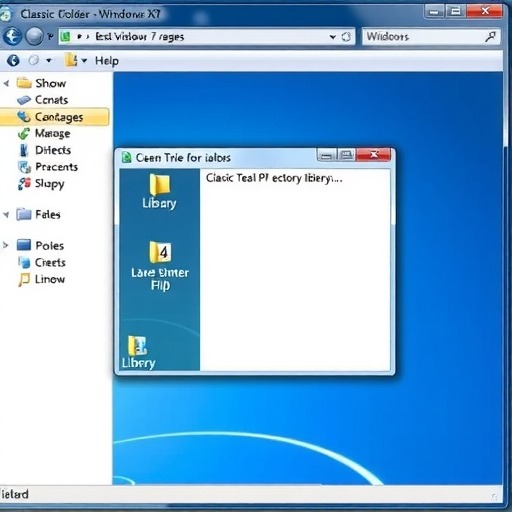Select 'Fales' in the navigation pane

point(48,214)
